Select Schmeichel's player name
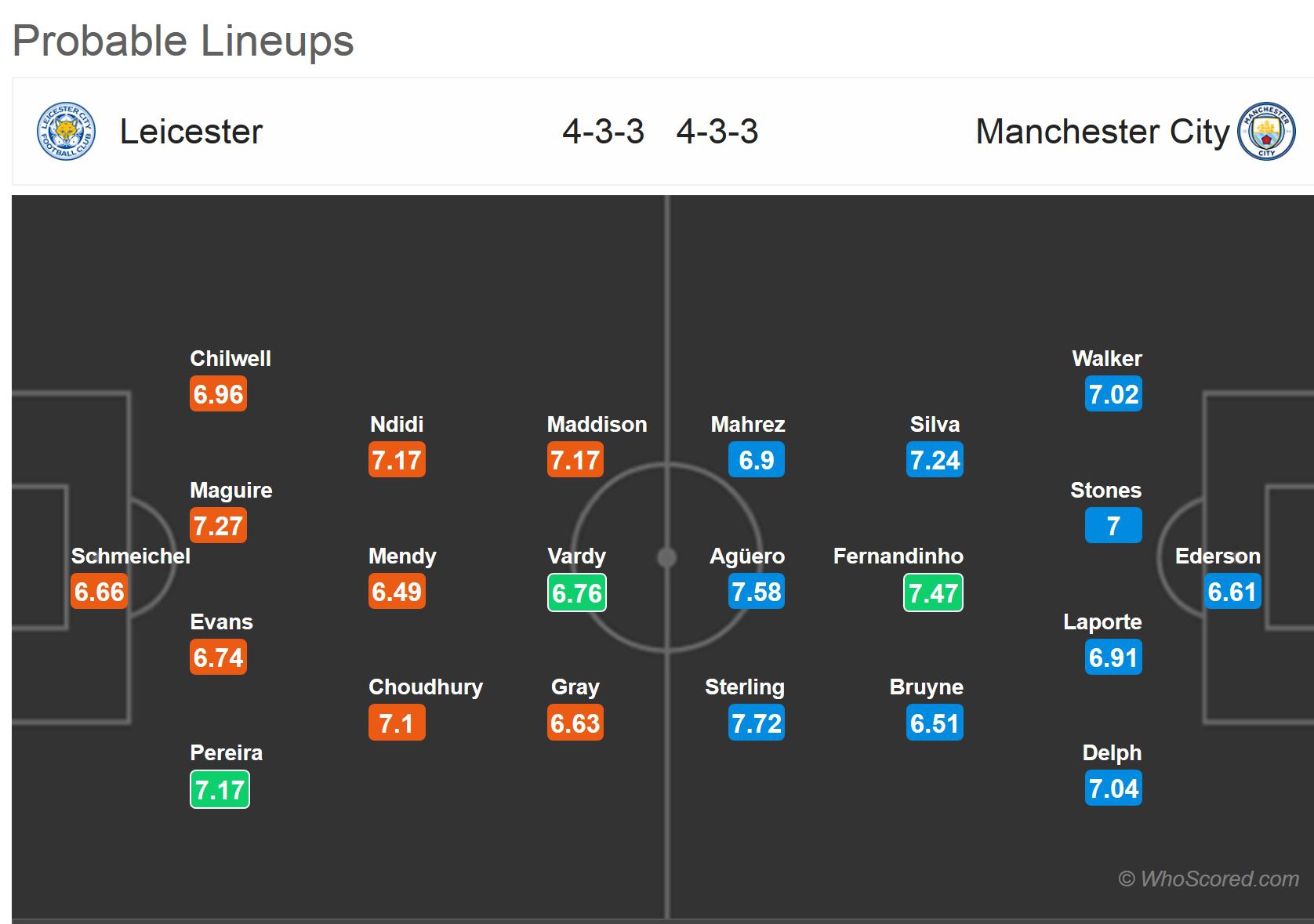Image resolution: width=1314 pixels, height=924 pixels. [130, 556]
